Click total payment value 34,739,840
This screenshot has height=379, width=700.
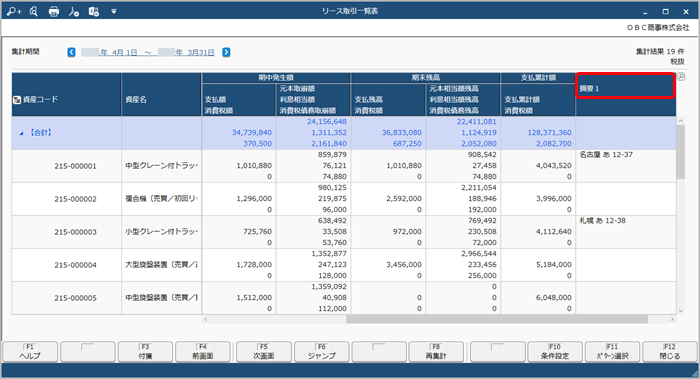(252, 133)
